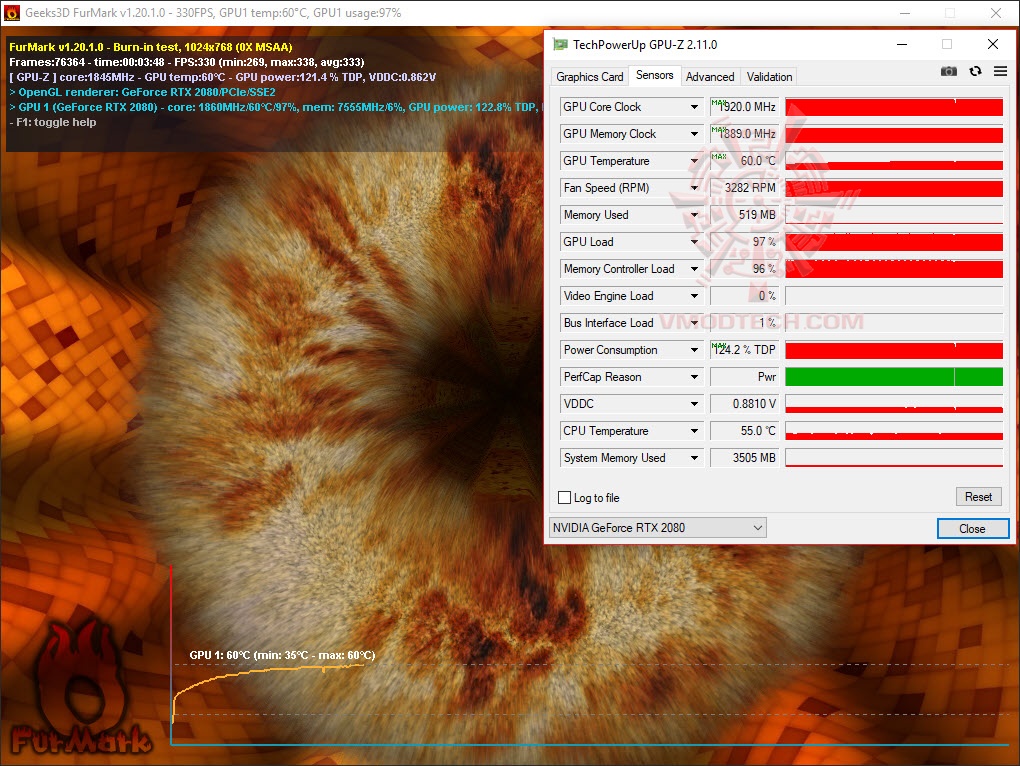Click the 124.2 % TDP value
1020x766 pixels.
[745, 350]
